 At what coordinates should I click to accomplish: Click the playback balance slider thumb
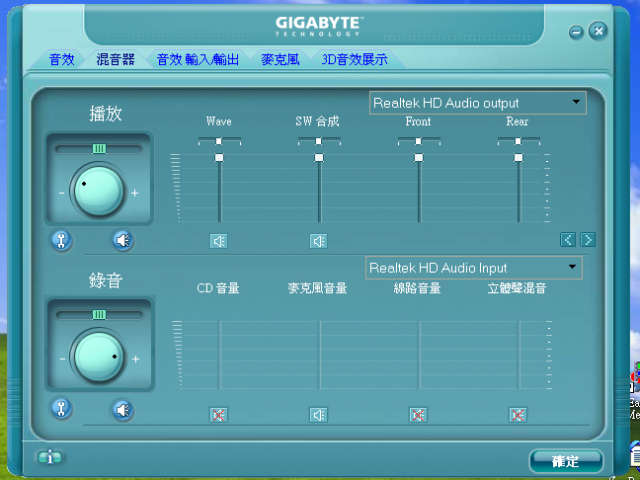tap(99, 149)
